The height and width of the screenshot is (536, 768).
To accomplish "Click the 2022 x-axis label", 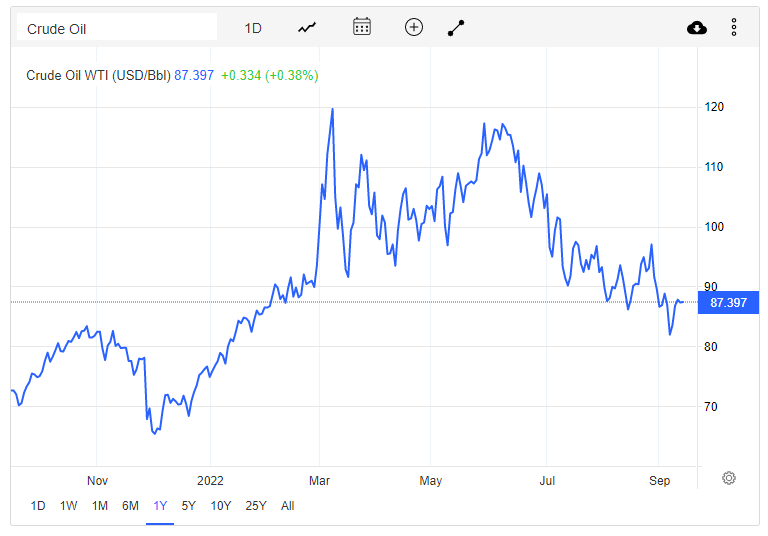I will (210, 481).
